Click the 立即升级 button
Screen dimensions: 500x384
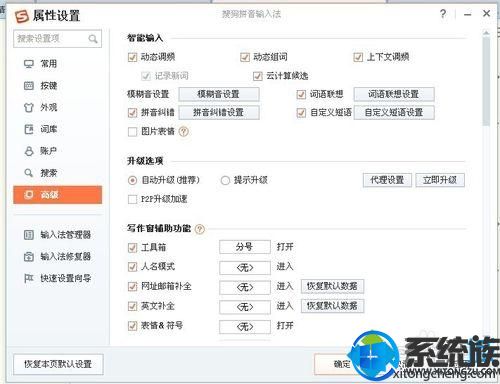440,180
